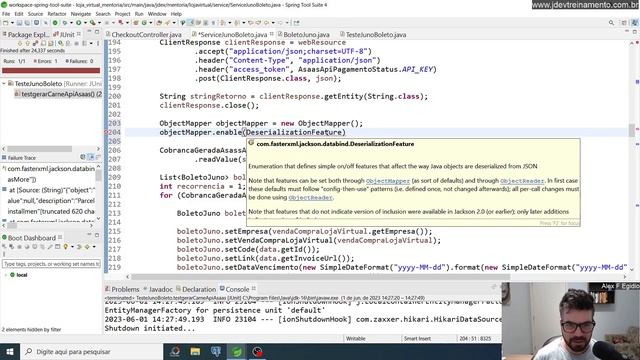The image size is (640, 360).
Task: Open the Project menu
Action: click(122, 14)
